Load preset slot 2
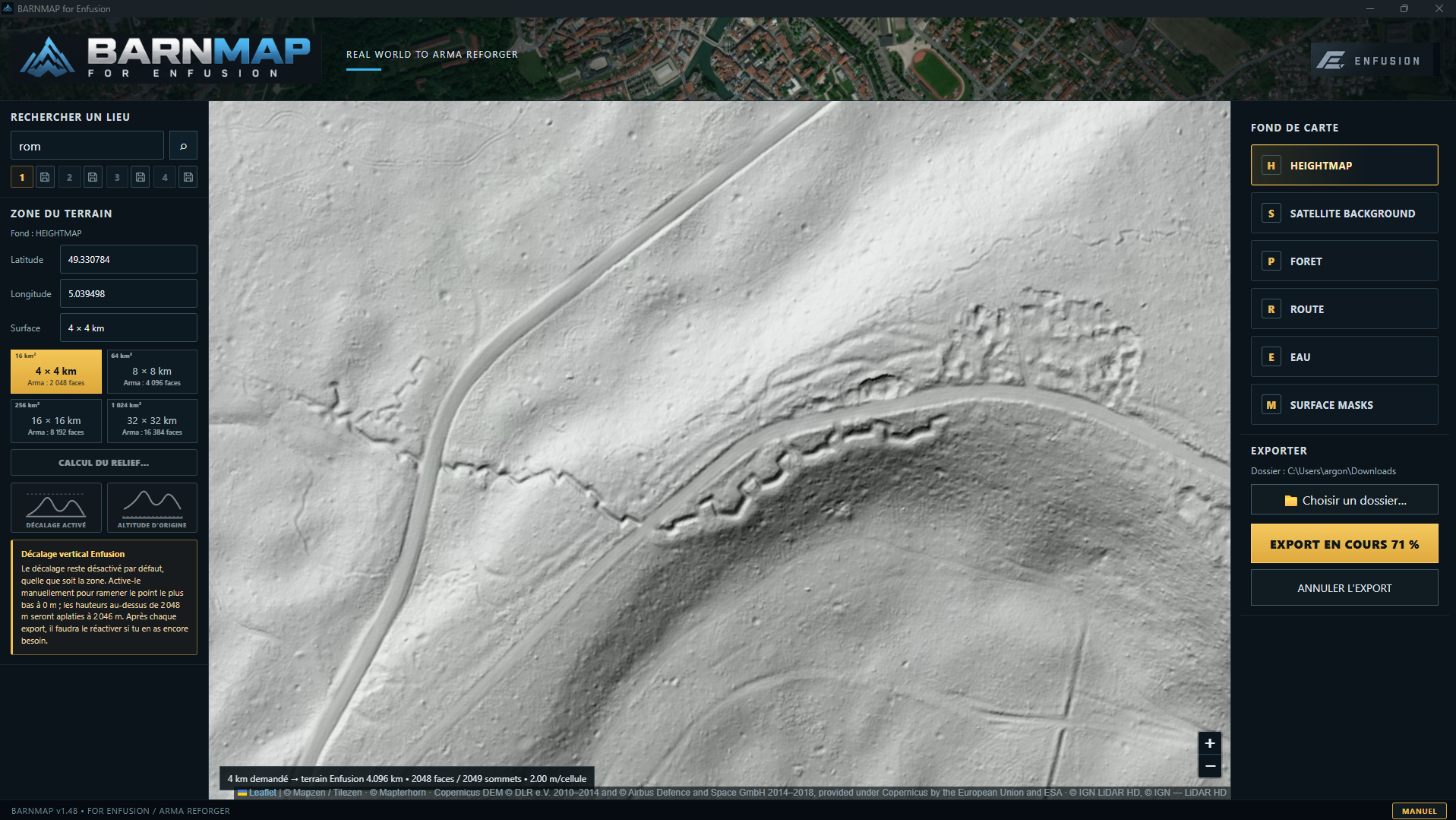Image resolution: width=1456 pixels, height=820 pixels. 69,177
